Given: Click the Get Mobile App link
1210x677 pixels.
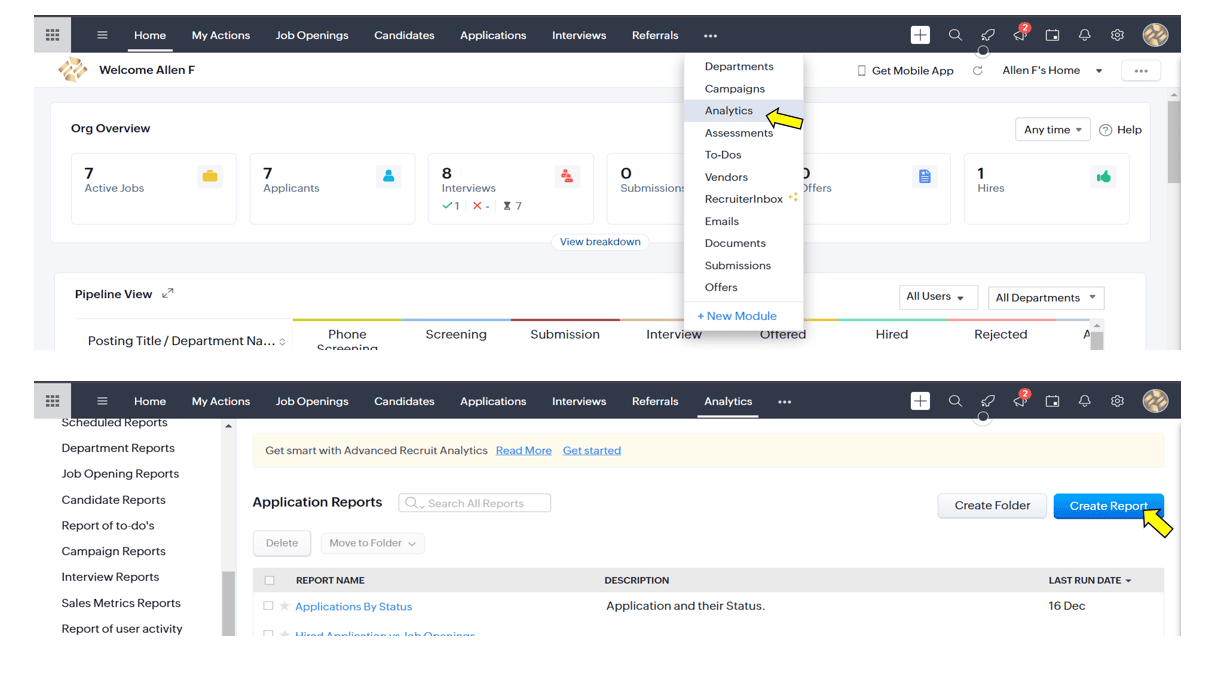Looking at the screenshot, I should pyautogui.click(x=906, y=71).
